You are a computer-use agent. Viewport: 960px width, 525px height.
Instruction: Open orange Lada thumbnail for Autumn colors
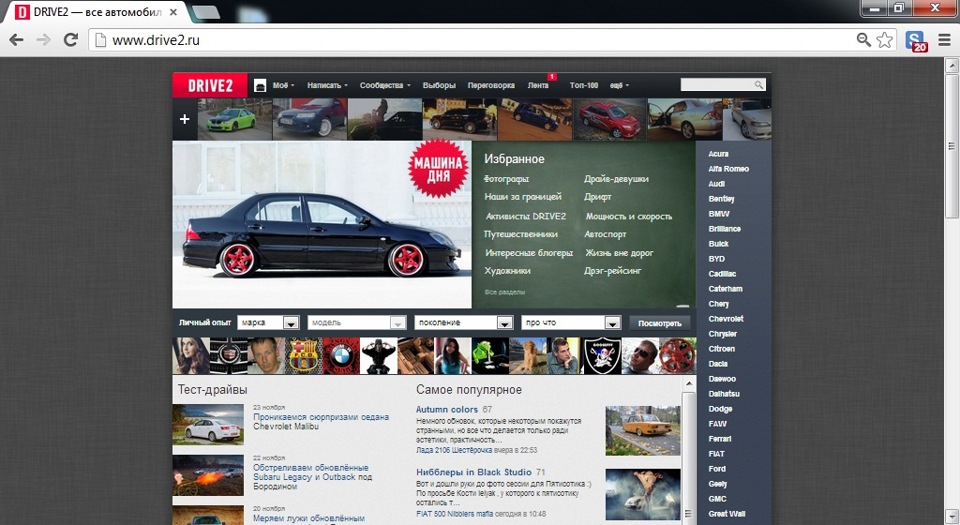(x=643, y=430)
